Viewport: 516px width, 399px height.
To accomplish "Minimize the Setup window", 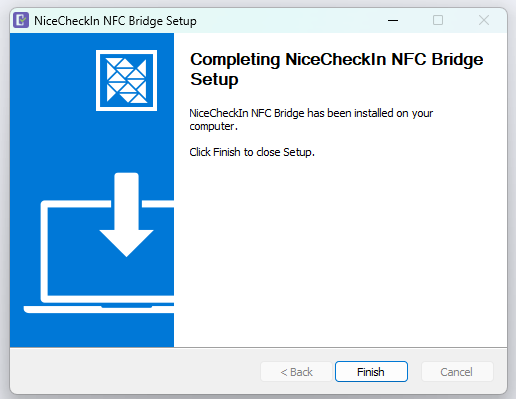I will 393,20.
